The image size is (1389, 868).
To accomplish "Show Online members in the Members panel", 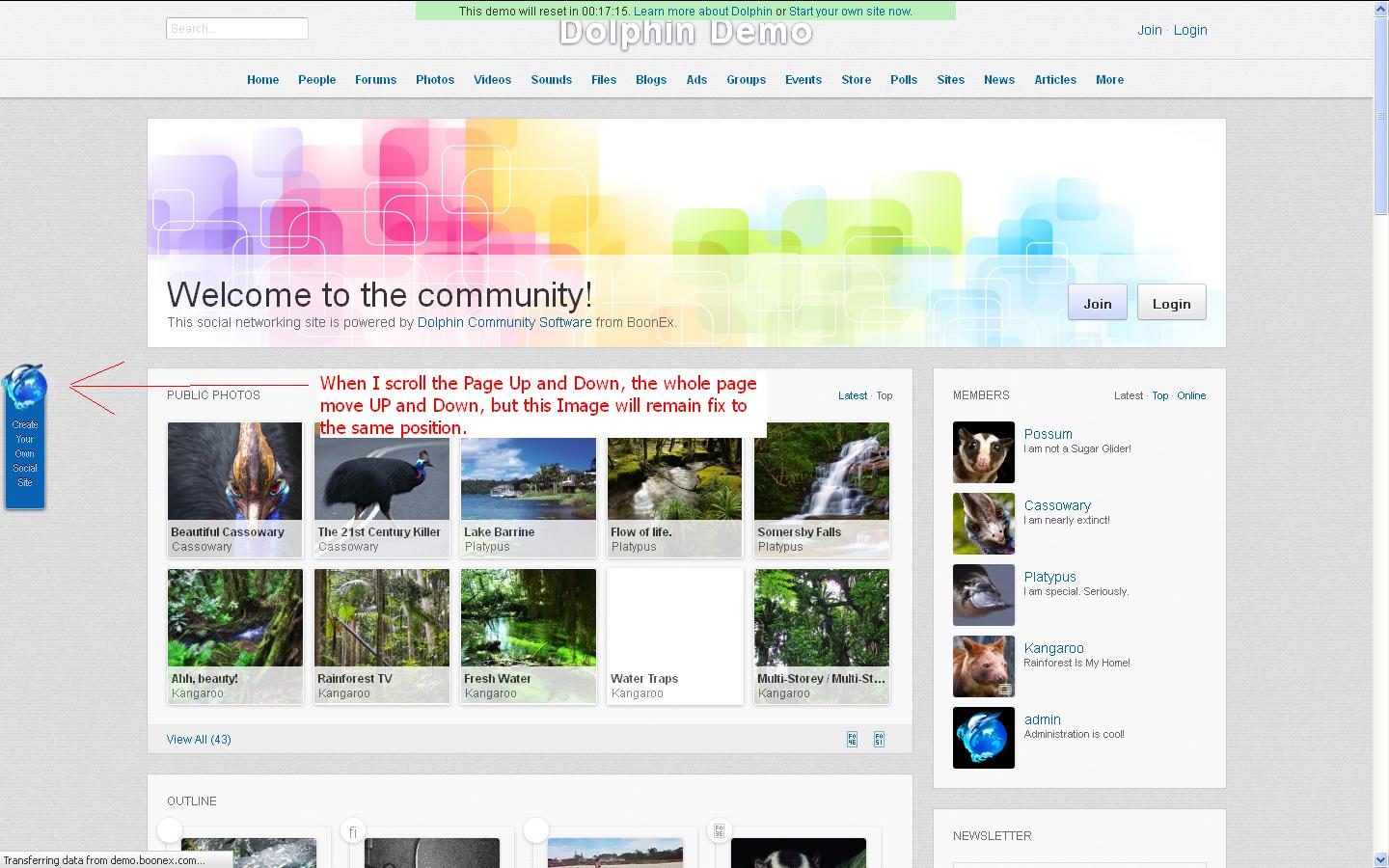I will coord(1190,395).
